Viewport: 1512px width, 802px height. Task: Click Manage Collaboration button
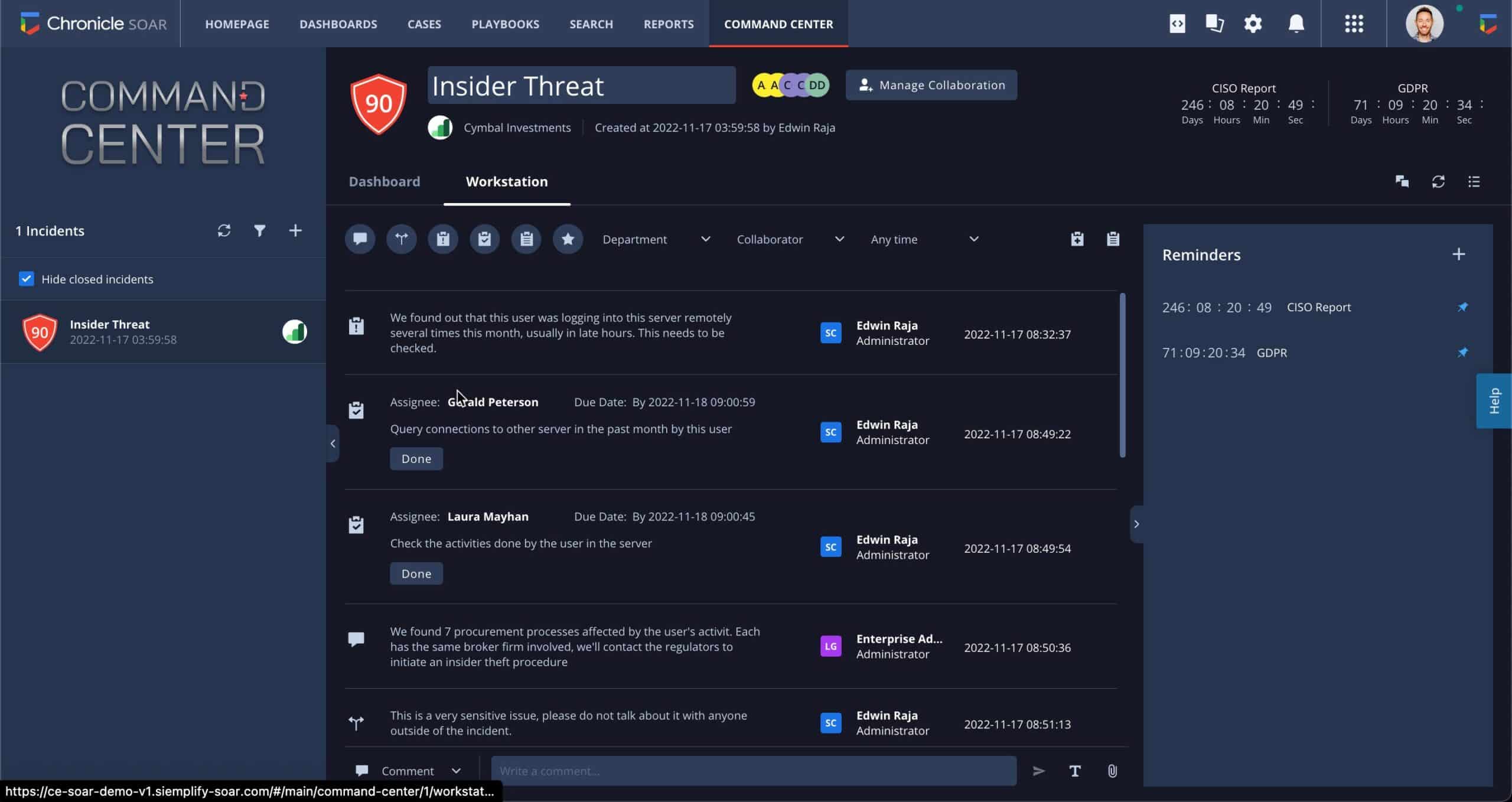[x=931, y=85]
